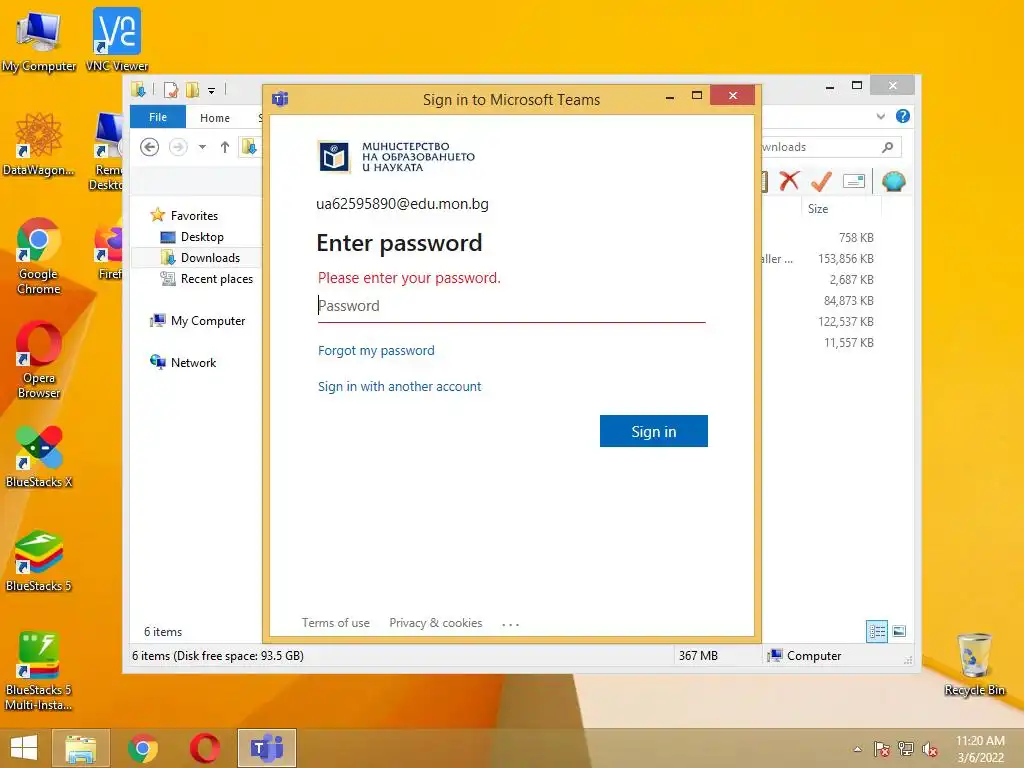1024x768 pixels.
Task: Click Action Center flag in tray
Action: 882,749
